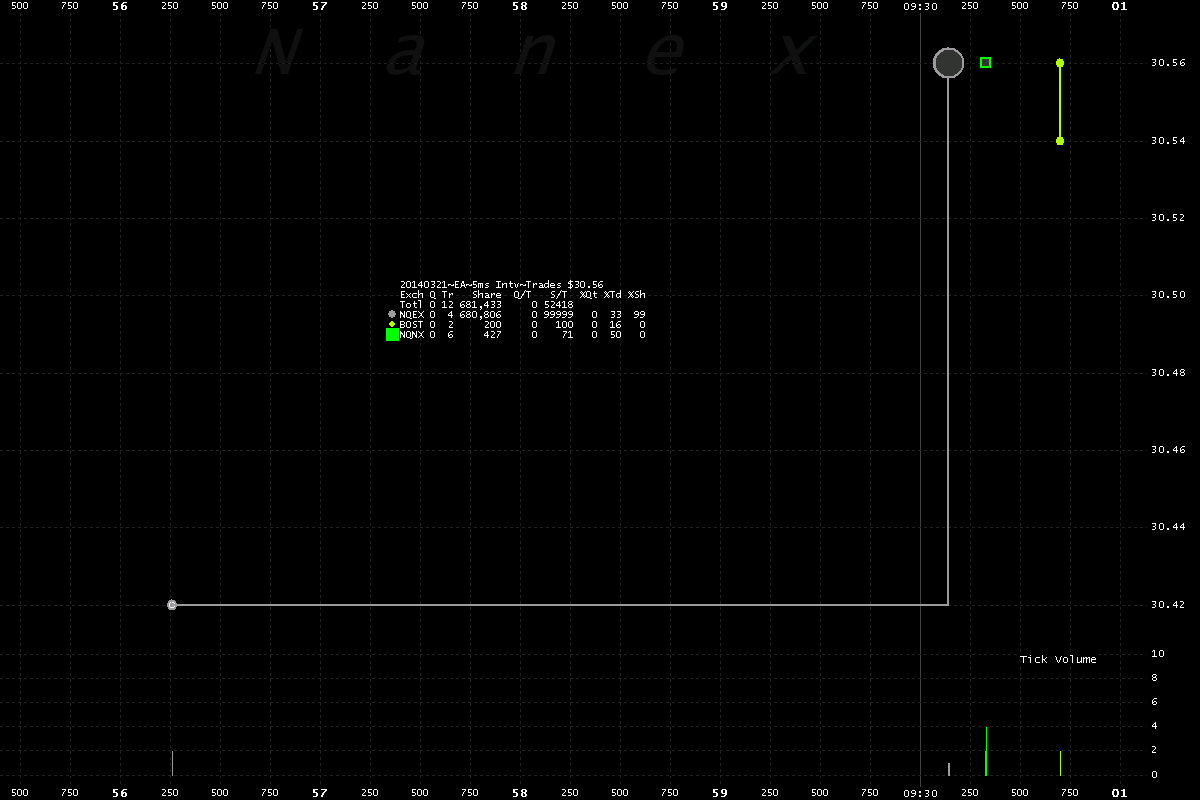Click the 30.48 price axis label
The image size is (1200, 800).
click(1167, 373)
